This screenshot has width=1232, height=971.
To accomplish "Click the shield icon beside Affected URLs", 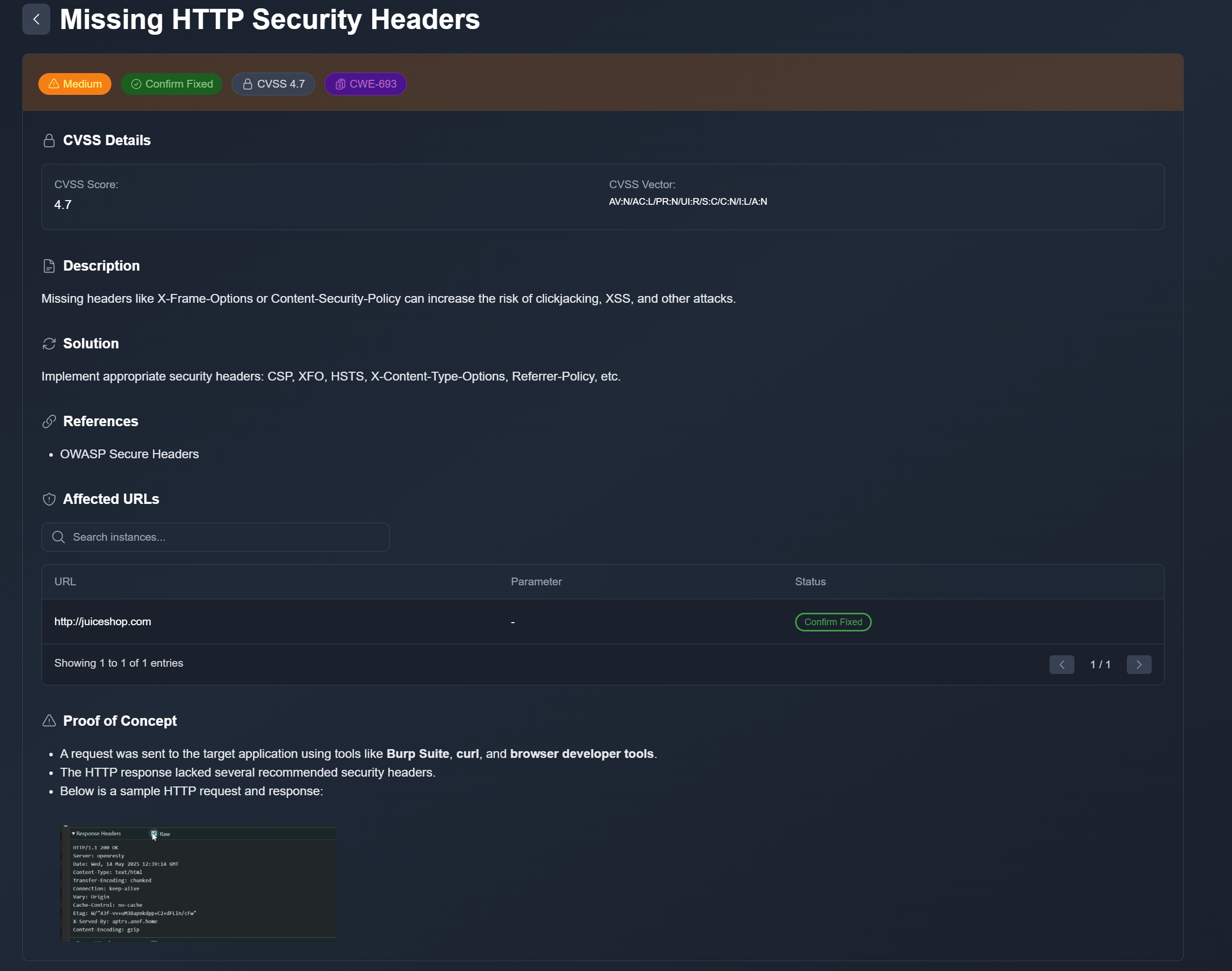I will 49,499.
